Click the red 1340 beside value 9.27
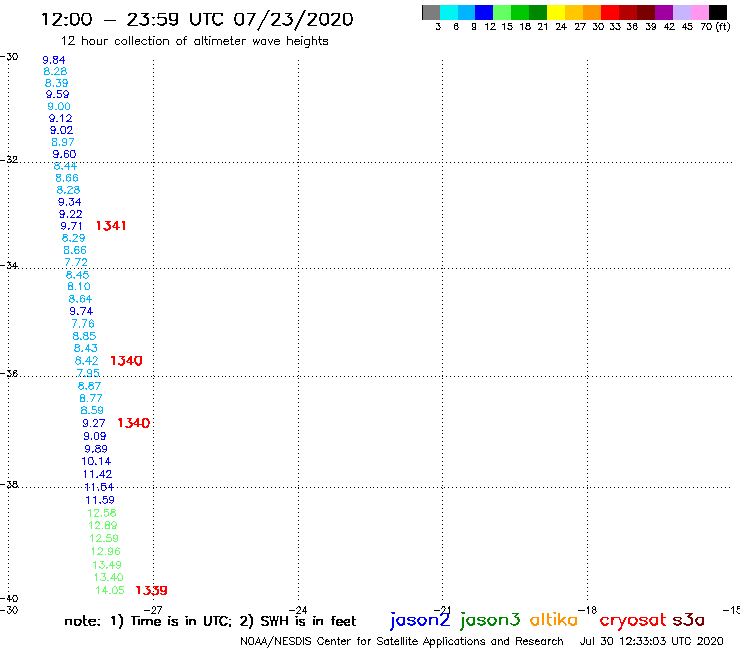Viewport: 740px width, 650px height. click(x=134, y=423)
